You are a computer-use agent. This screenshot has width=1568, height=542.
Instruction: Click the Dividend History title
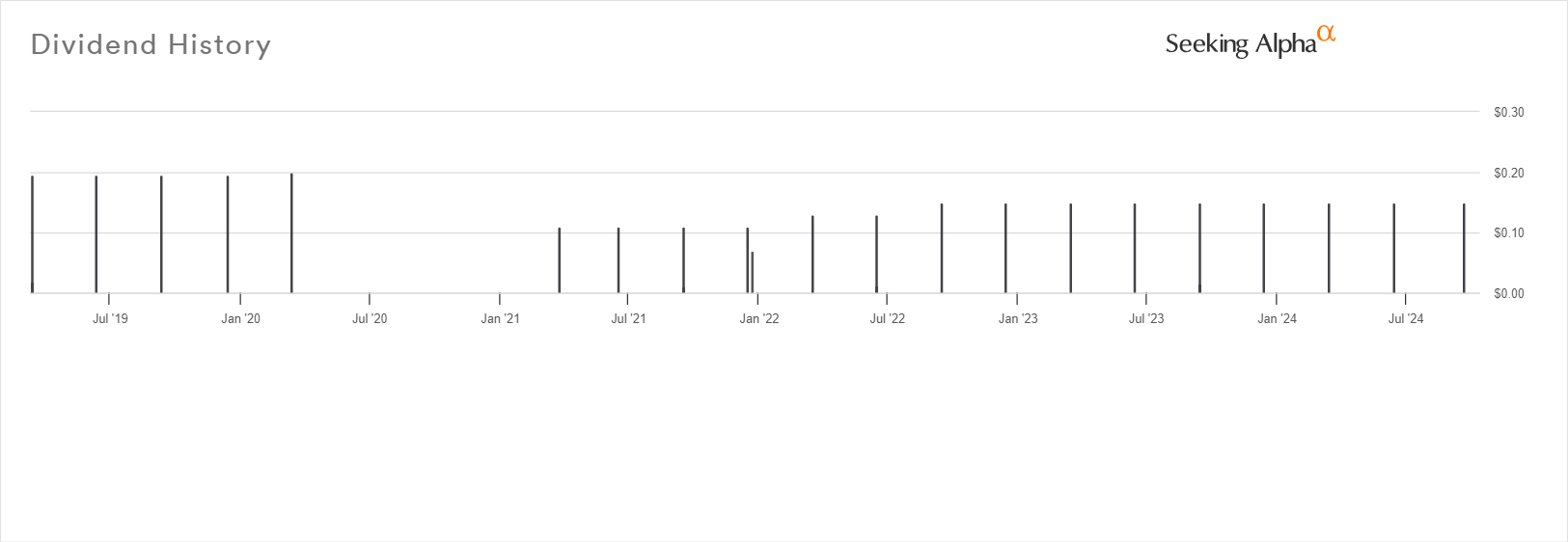click(151, 45)
